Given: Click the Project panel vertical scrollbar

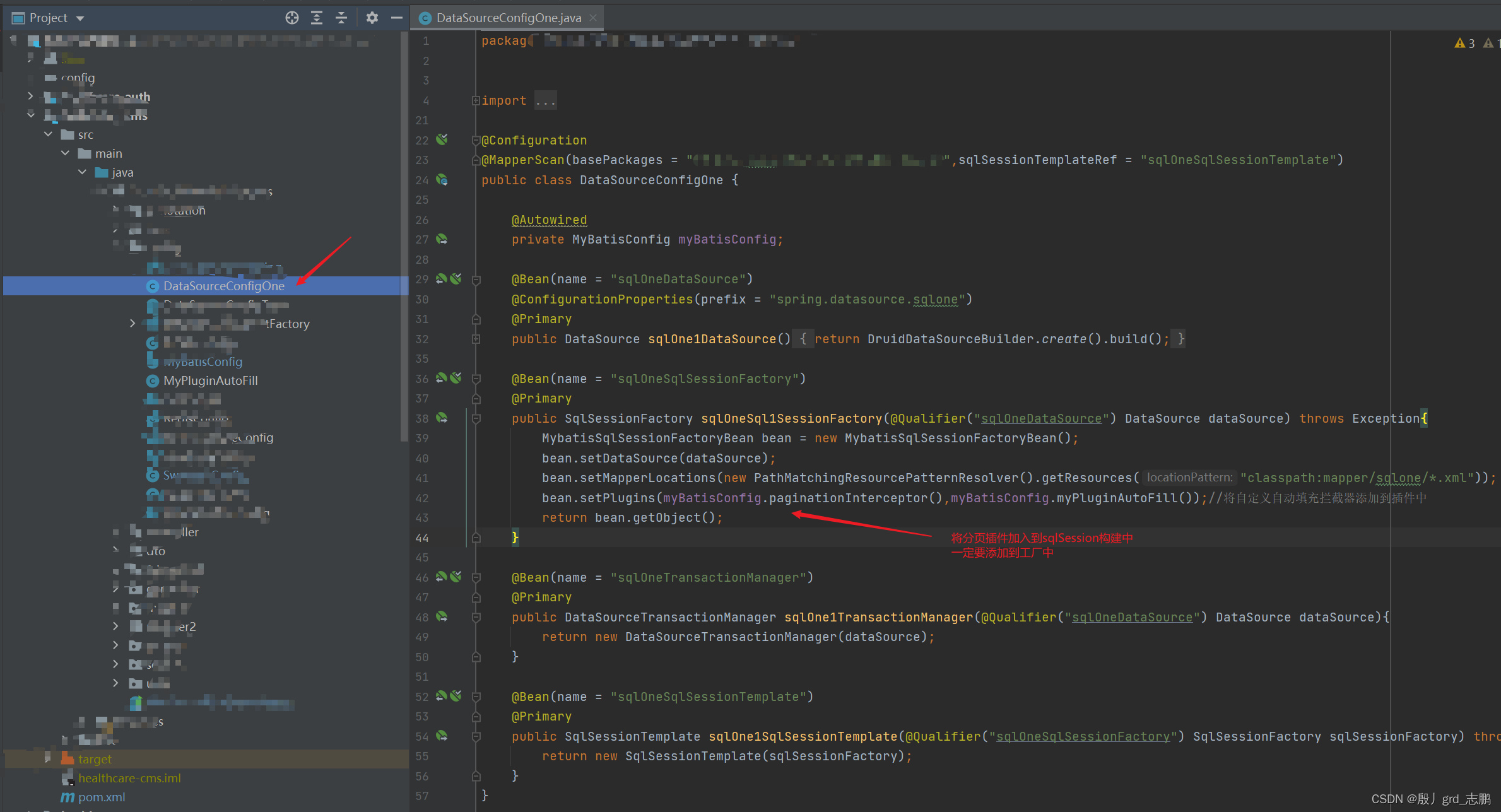Looking at the screenshot, I should coord(404,237).
